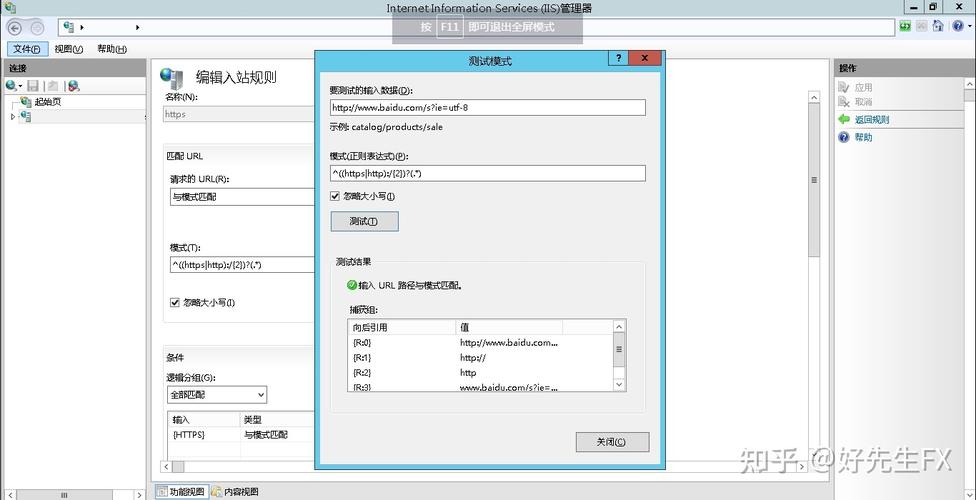Switch to 内容视图 tab

coord(235,492)
